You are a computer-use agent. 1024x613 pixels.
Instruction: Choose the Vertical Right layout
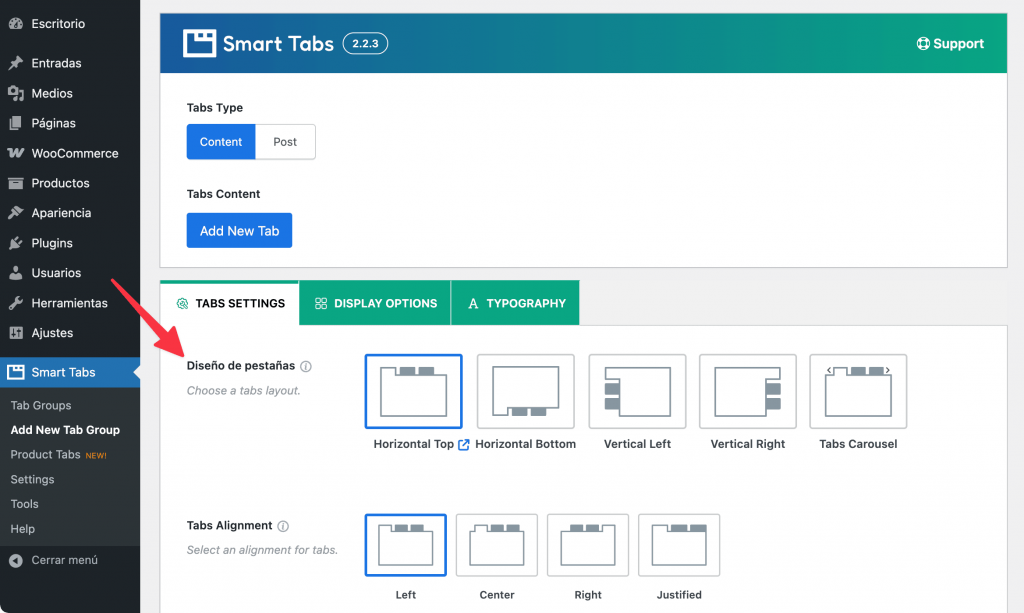pos(748,391)
